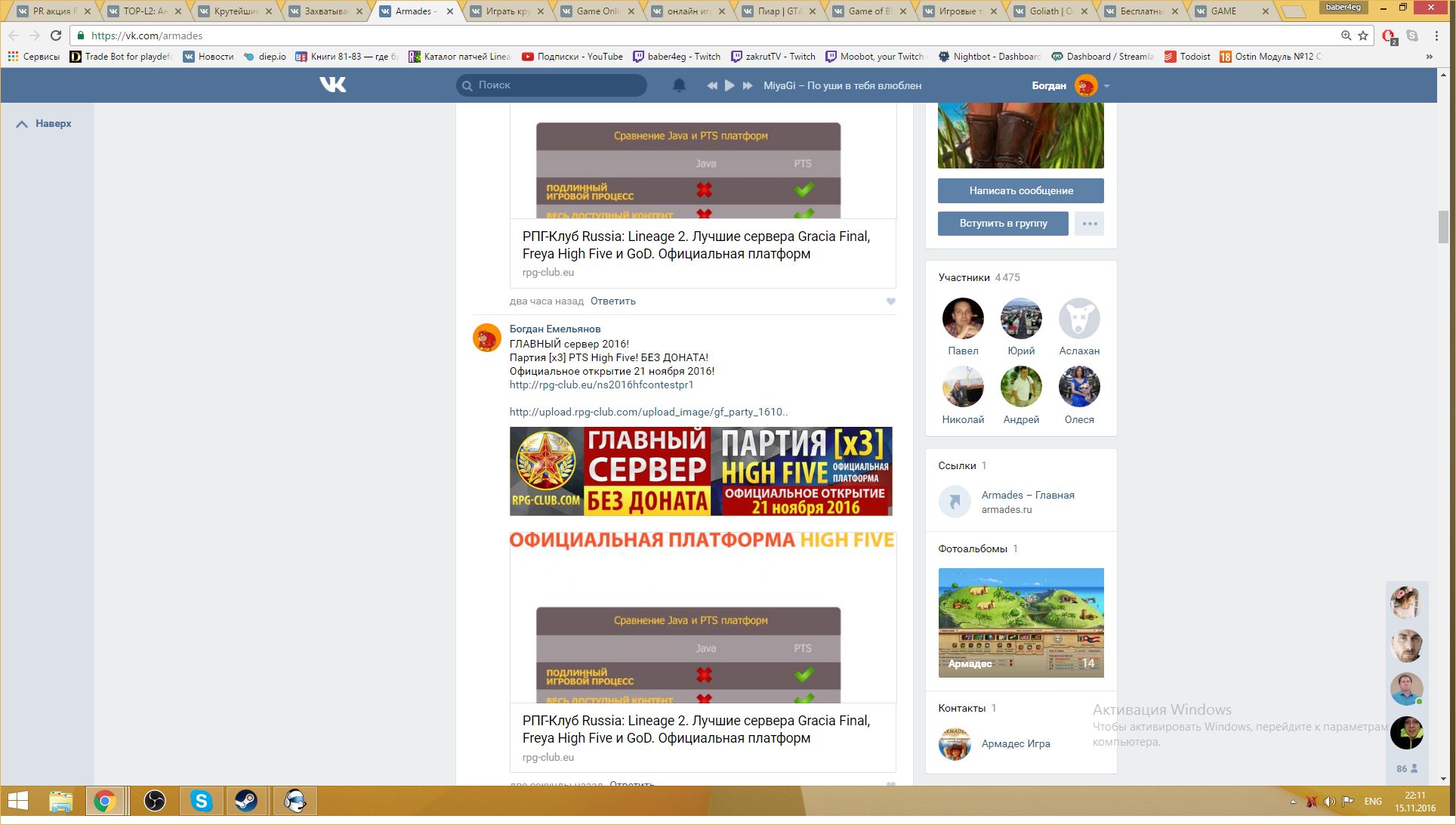Switch ENG keyboard language indicator
This screenshot has height=825, width=1456.
[x=1373, y=802]
